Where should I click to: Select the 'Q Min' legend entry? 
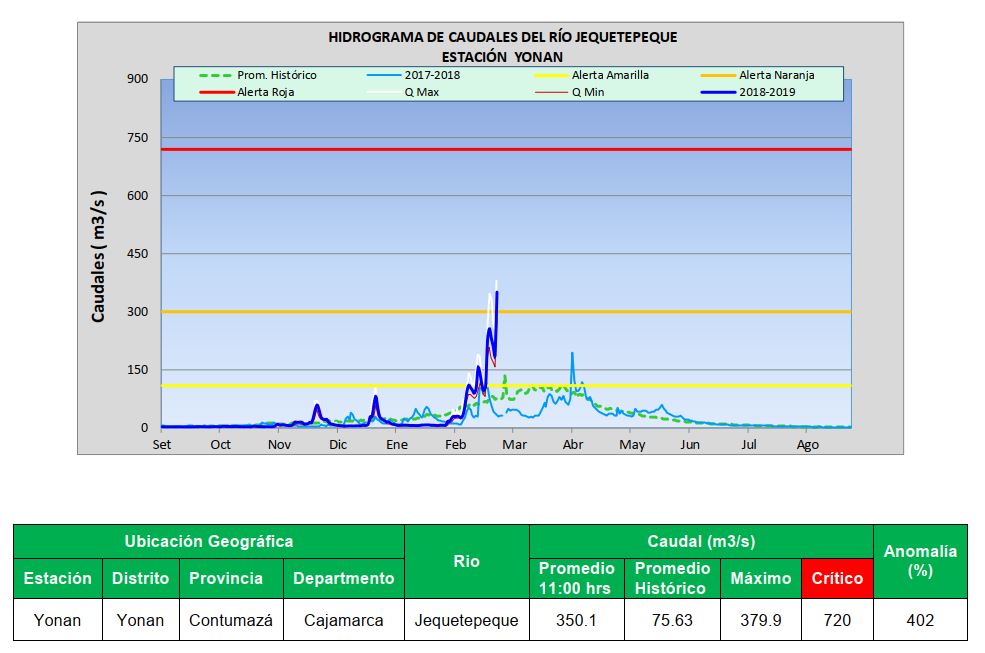(587, 92)
